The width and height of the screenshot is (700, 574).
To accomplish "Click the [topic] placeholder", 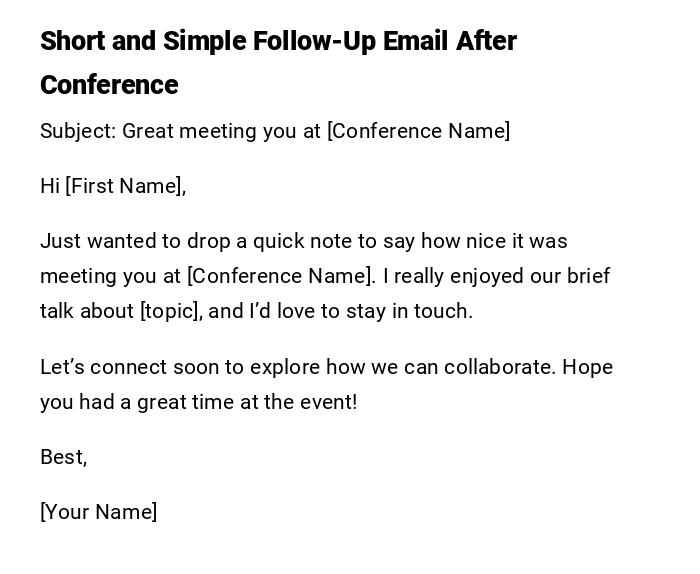I will click(x=170, y=311).
